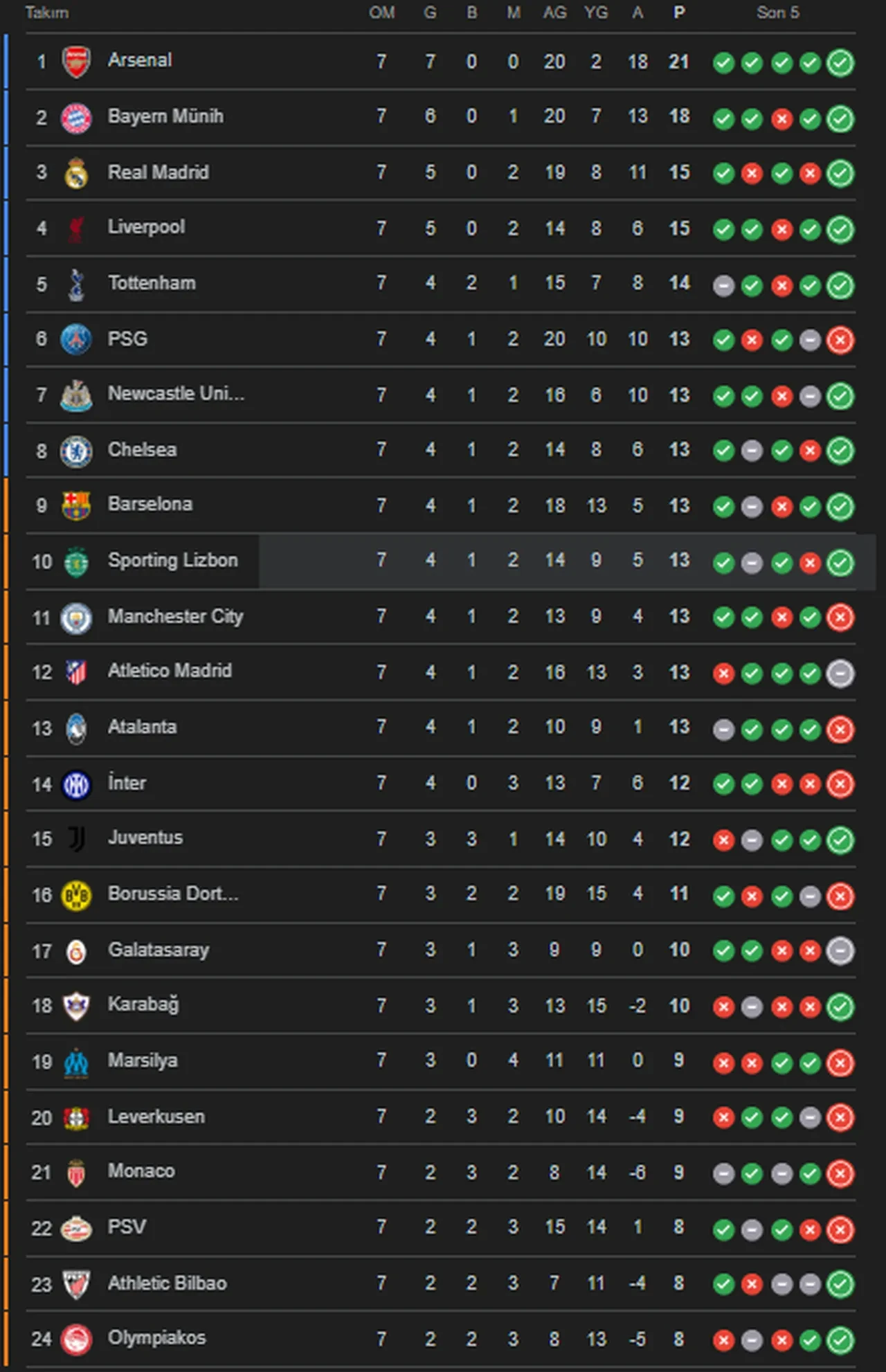
Task: Select the Karabağ team name
Action: (143, 1004)
